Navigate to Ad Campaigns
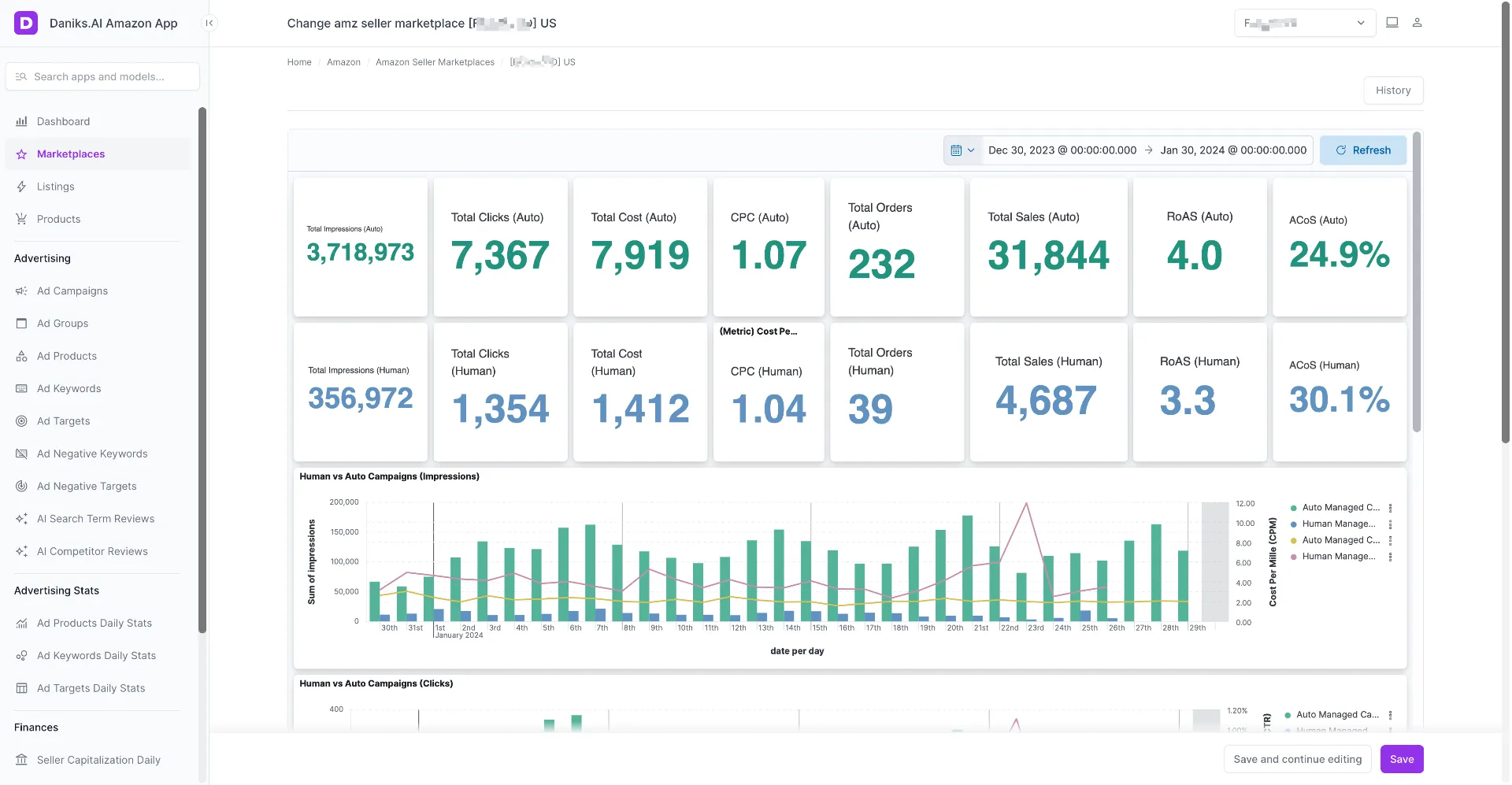 pyautogui.click(x=98, y=291)
